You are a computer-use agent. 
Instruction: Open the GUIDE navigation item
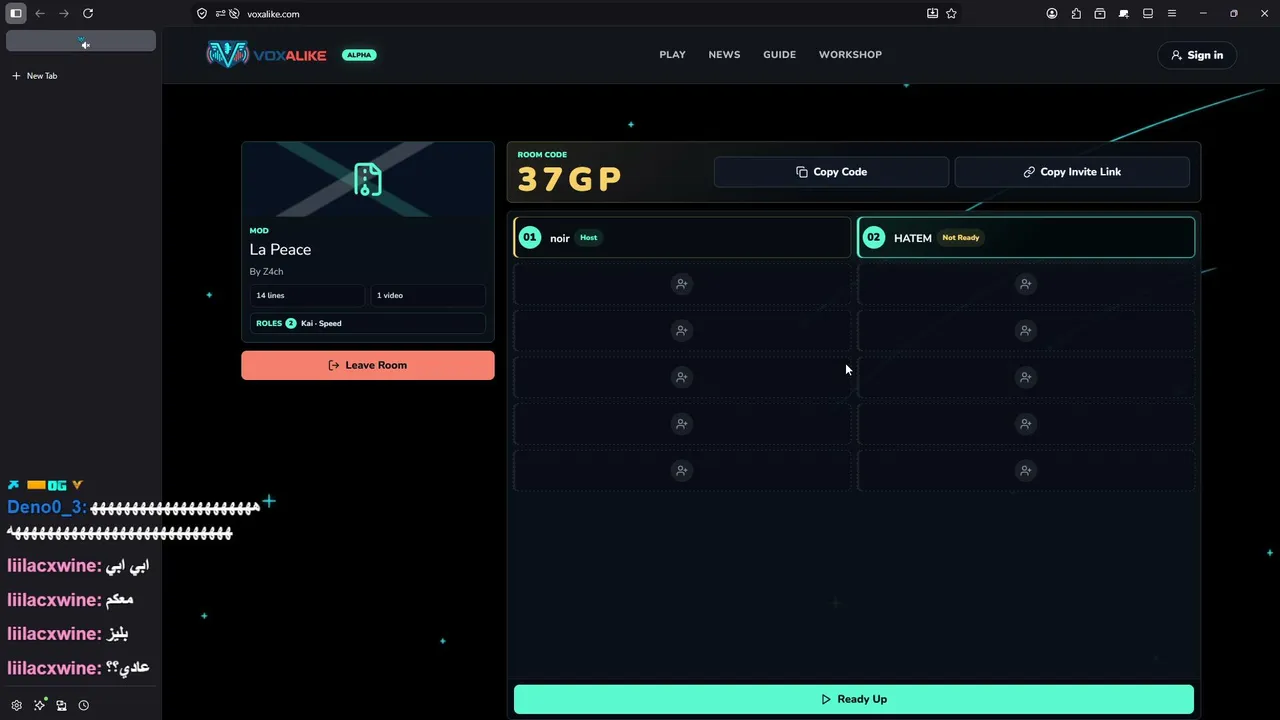point(779,55)
